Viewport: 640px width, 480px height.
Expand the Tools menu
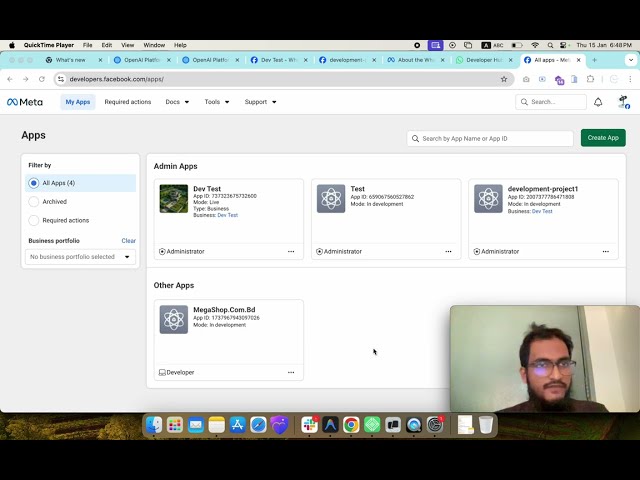click(217, 102)
